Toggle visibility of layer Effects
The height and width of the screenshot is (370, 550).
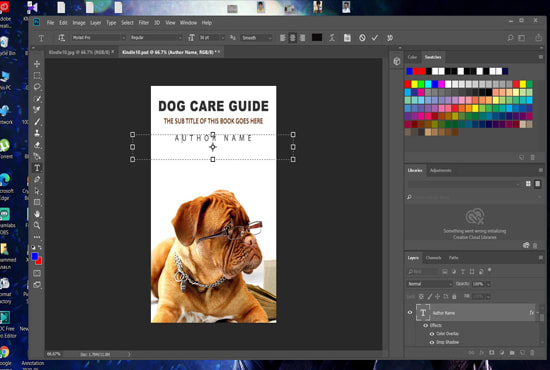tap(425, 325)
